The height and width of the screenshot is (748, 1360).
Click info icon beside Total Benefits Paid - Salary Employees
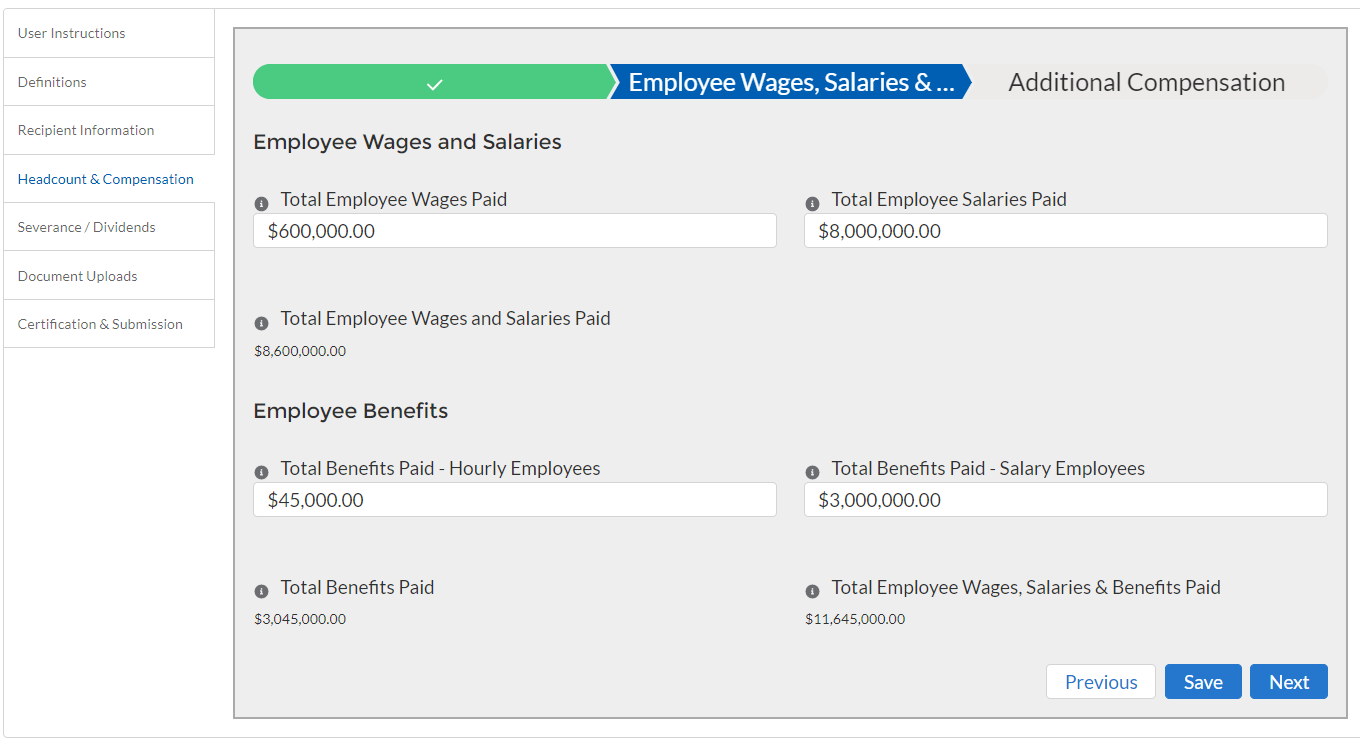812,473
